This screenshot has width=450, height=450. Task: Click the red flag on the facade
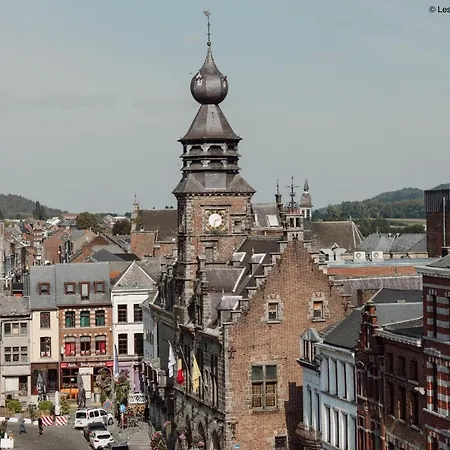point(180,372)
